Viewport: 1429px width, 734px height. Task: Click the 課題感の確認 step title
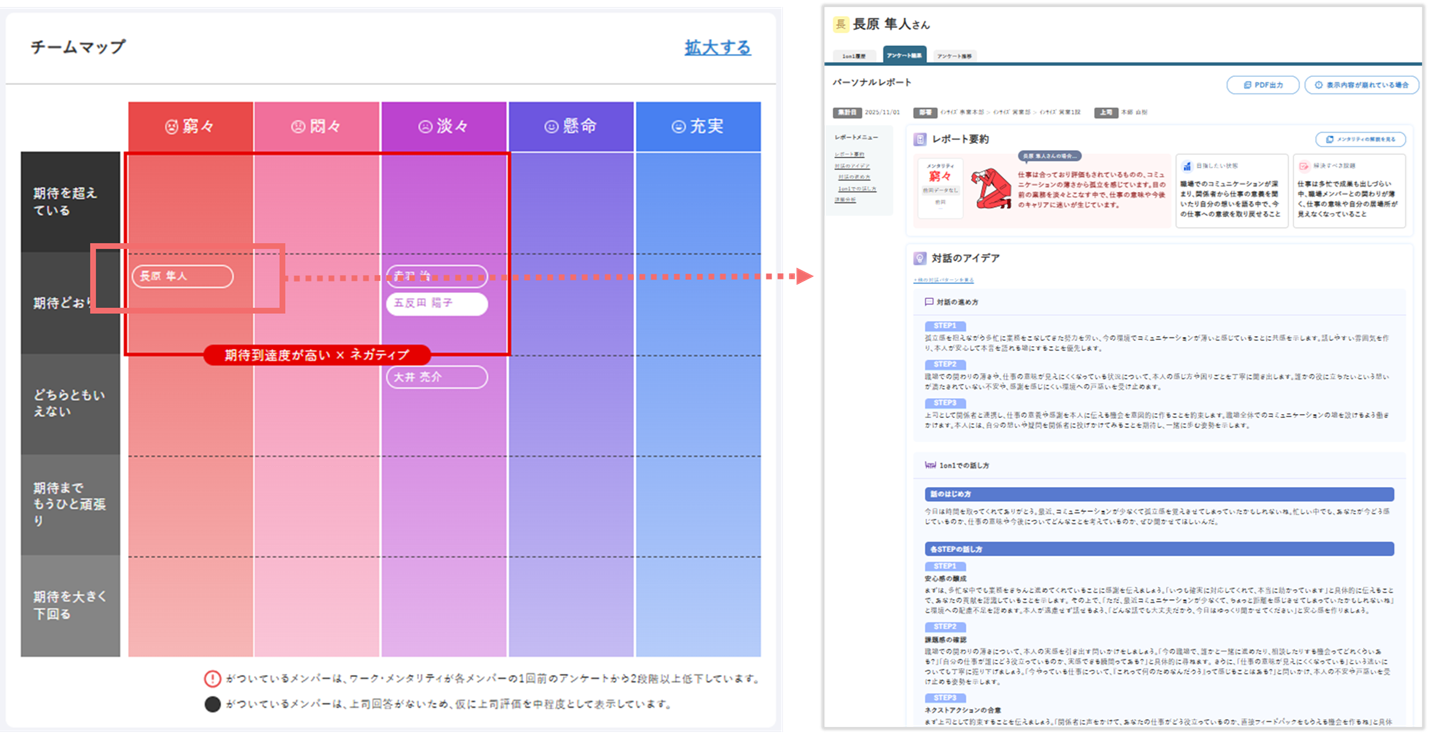click(x=945, y=638)
